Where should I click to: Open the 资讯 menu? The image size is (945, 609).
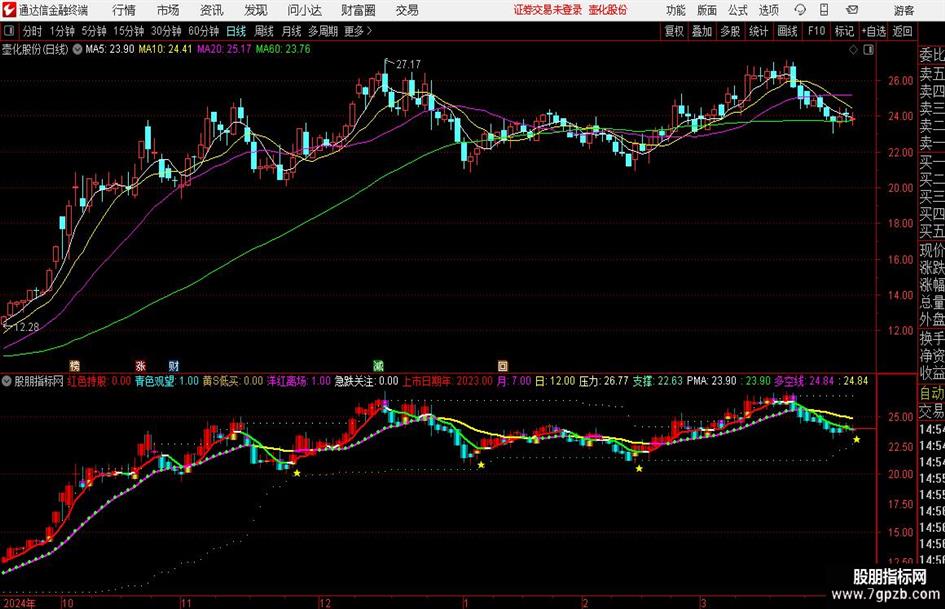212,10
